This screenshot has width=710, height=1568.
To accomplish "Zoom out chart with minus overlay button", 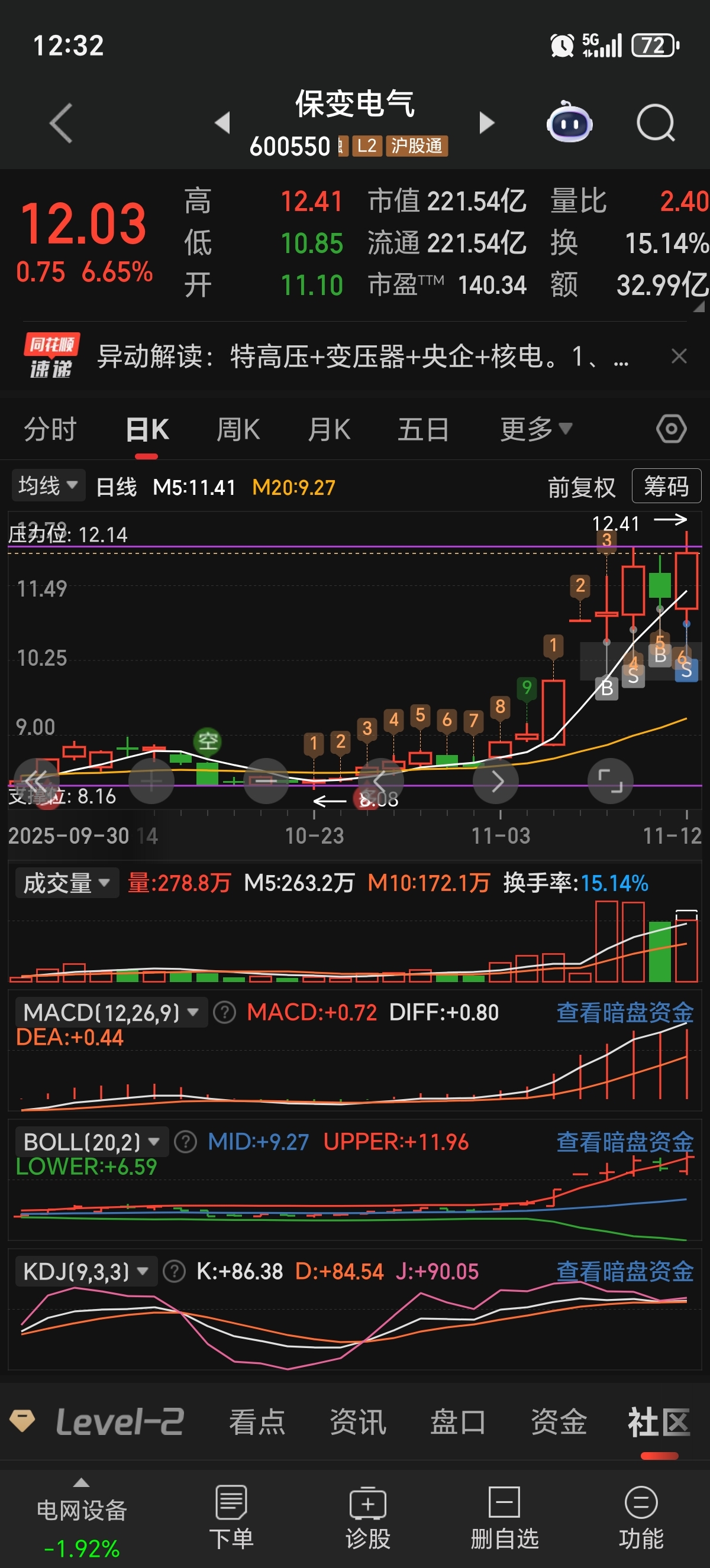I will [x=266, y=781].
